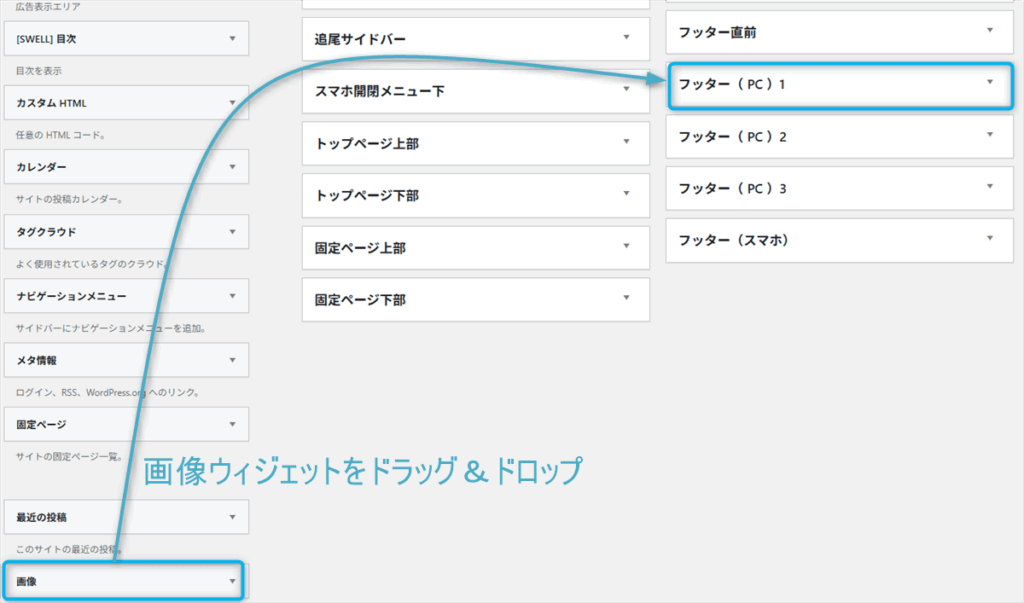
Task: Expand the 固定ページ widget arrow
Action: [232, 424]
